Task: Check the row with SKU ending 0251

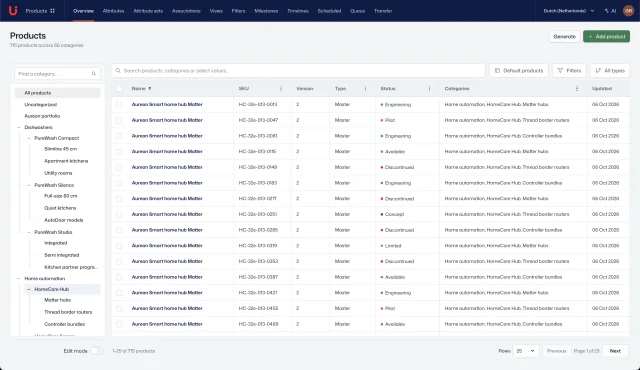Action: pos(119,214)
